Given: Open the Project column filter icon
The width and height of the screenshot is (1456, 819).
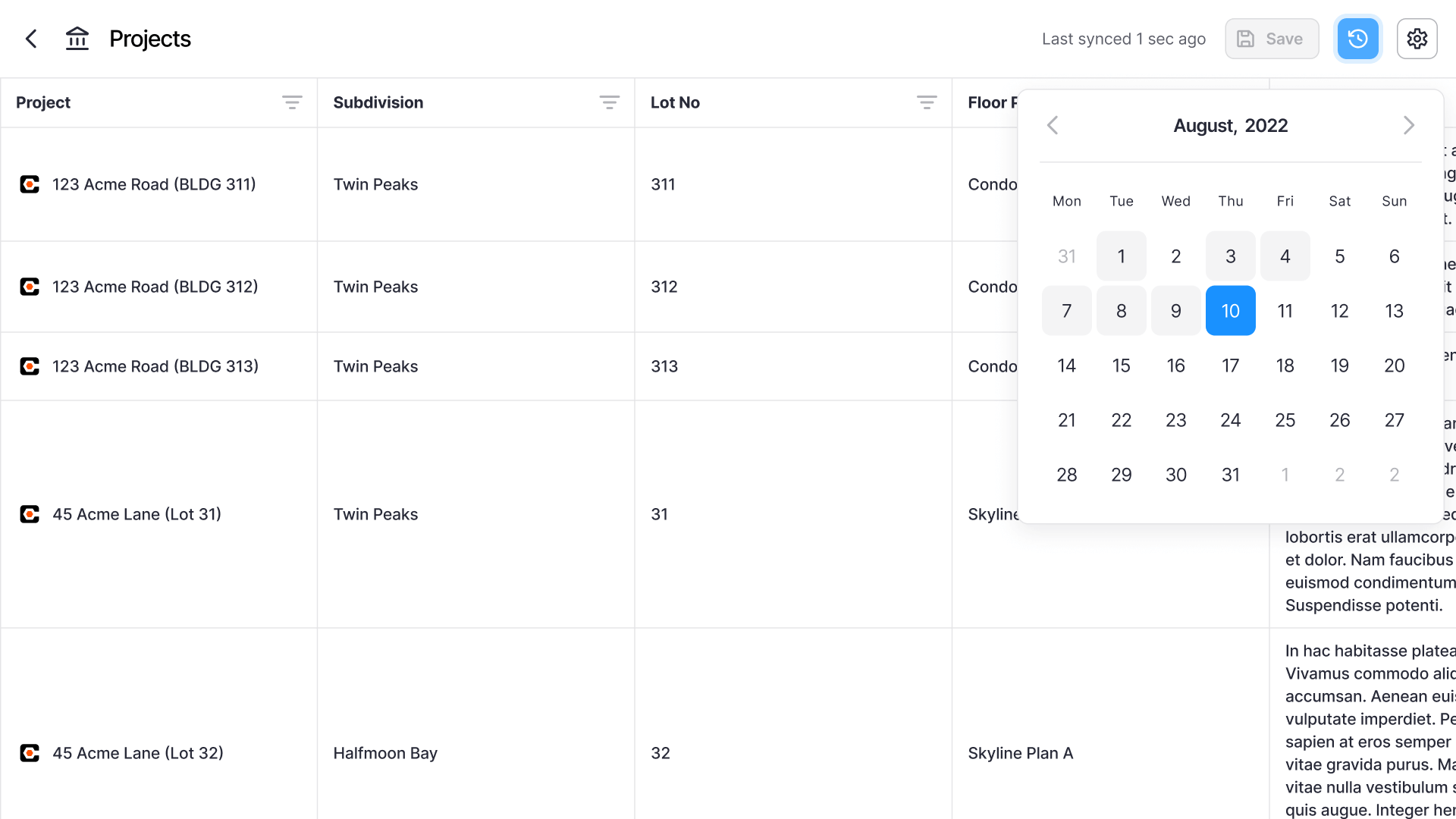Looking at the screenshot, I should pos(292,102).
